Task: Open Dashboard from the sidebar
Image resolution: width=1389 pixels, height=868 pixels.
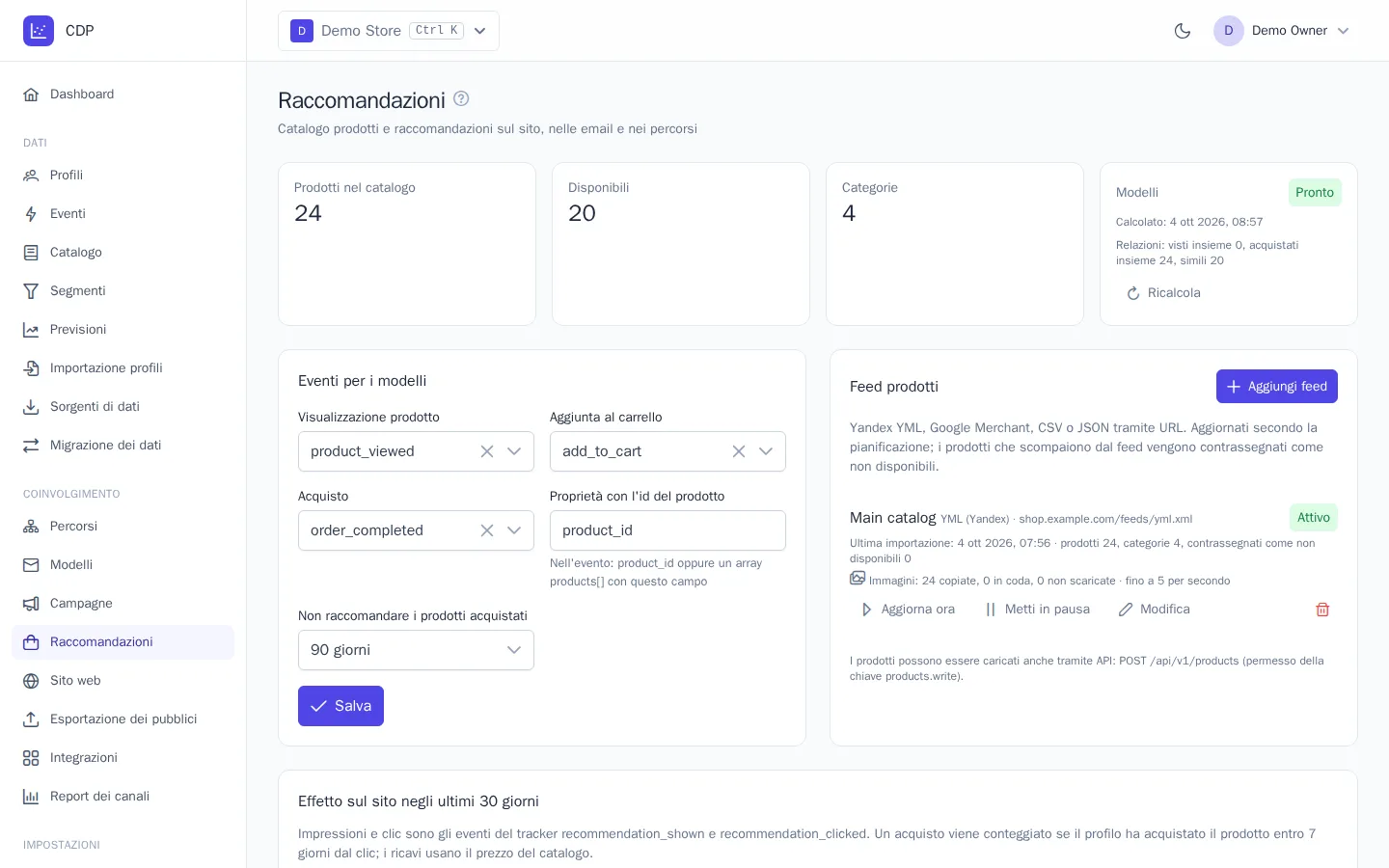Action: 123,95
